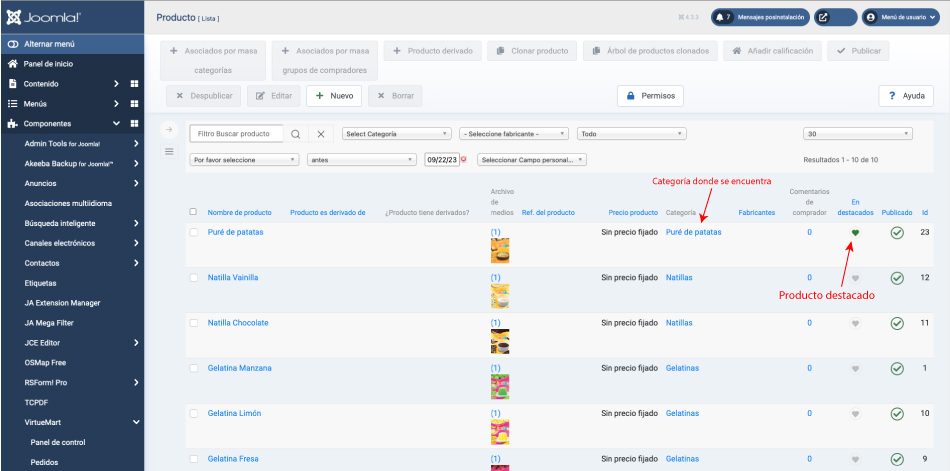Click the Filtro Buscar producto field
The image size is (950, 471).
(x=236, y=134)
